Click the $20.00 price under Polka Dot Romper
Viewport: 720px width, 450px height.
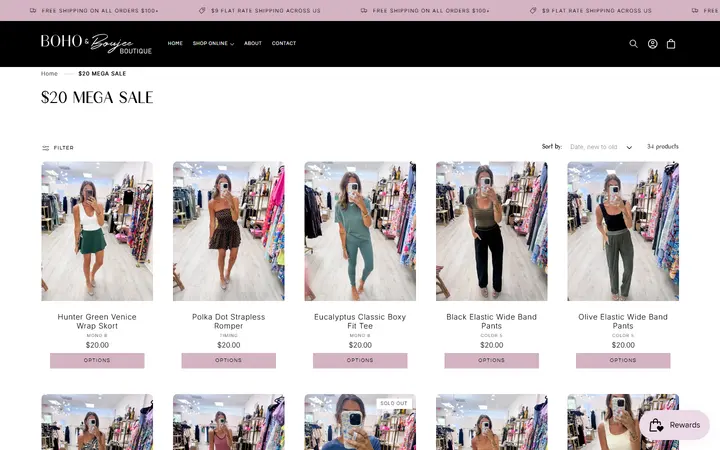pyautogui.click(x=228, y=345)
